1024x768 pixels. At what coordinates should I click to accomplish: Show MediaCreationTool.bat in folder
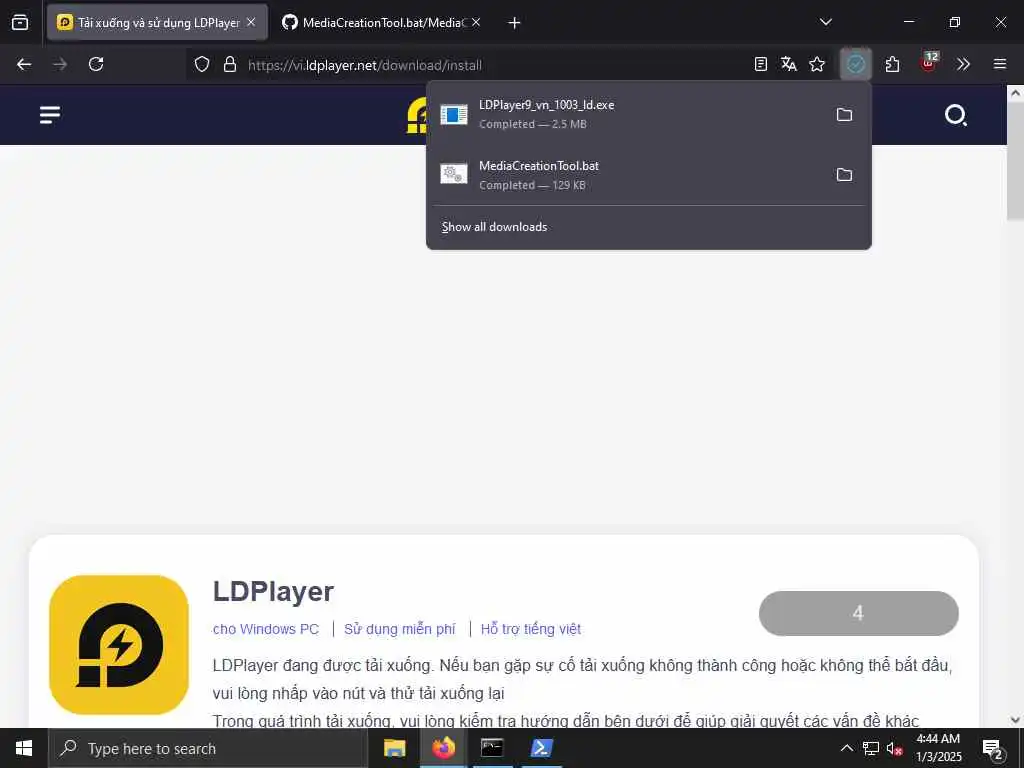(x=844, y=174)
